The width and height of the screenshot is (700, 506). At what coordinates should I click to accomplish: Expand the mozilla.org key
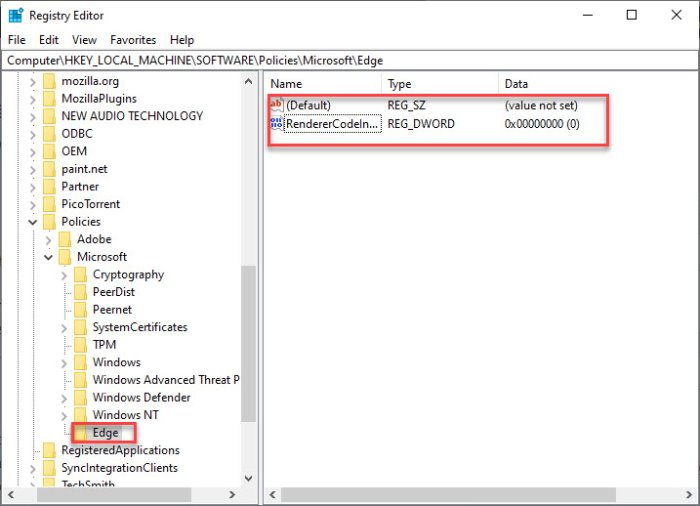pos(33,82)
